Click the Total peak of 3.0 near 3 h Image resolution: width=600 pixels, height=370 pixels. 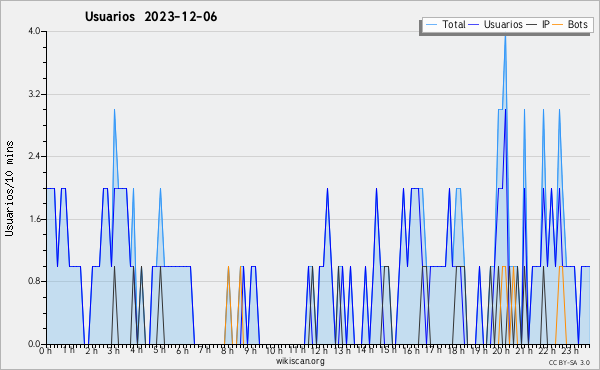[x=114, y=110]
